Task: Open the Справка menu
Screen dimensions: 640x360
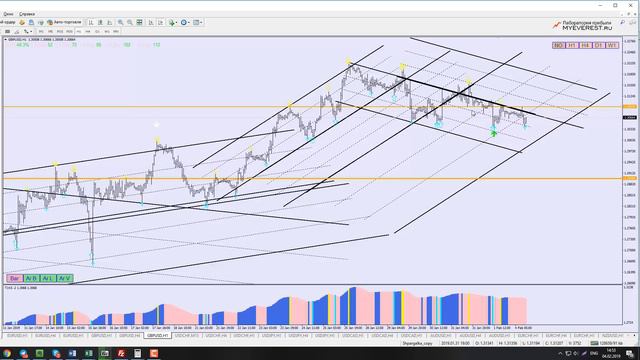Action: (x=27, y=14)
